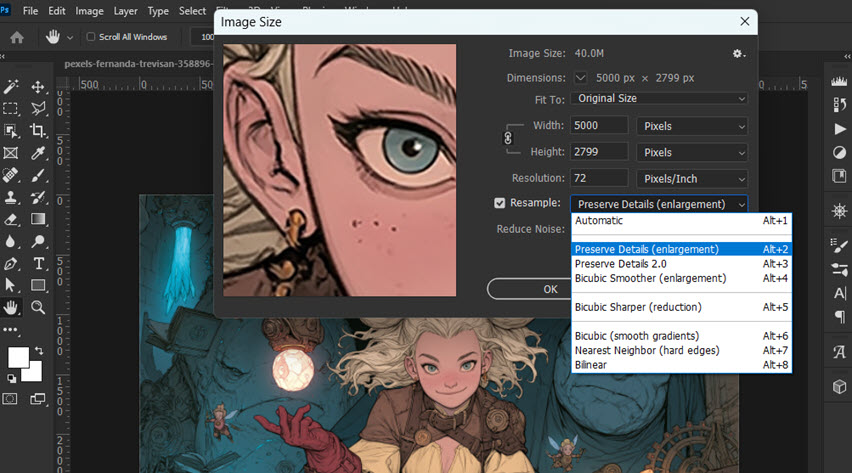The width and height of the screenshot is (852, 473).
Task: Toggle Quick Mask mode
Action: (x=10, y=399)
